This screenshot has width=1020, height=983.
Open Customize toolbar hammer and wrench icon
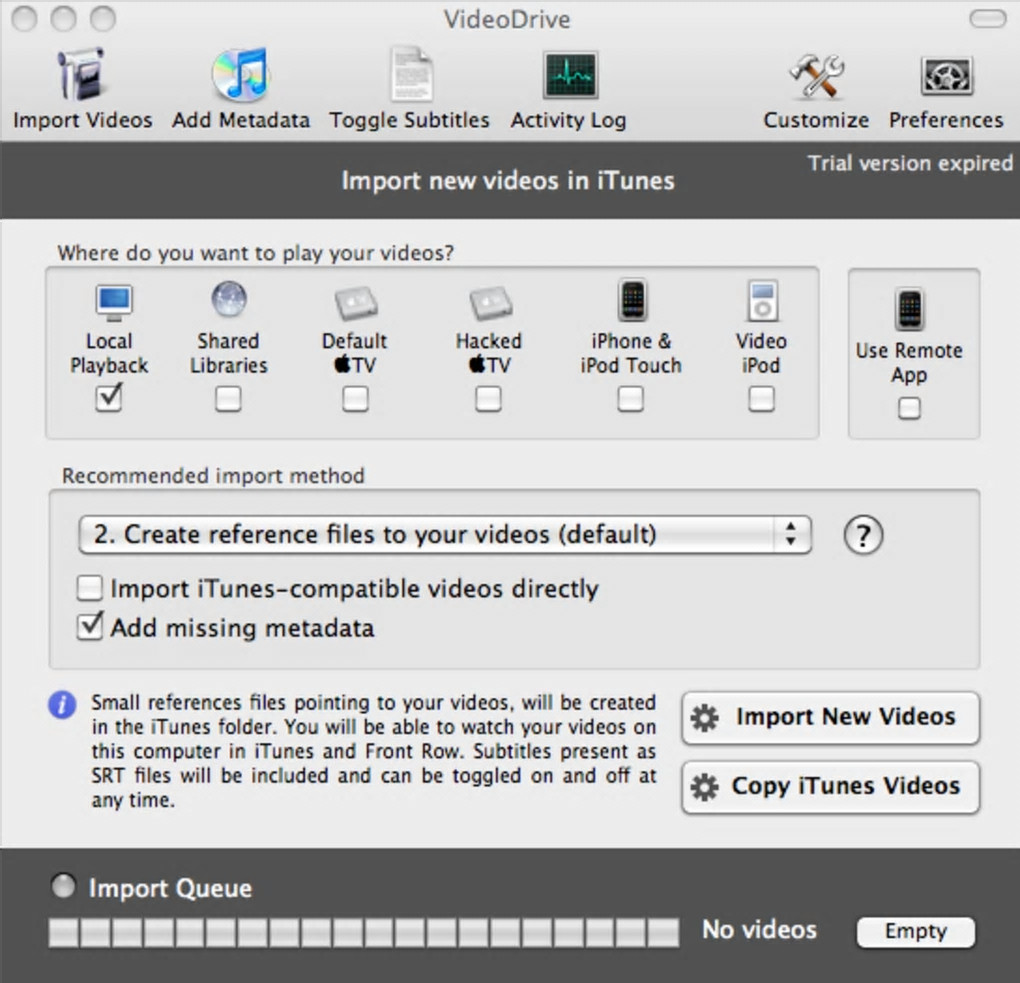tap(816, 75)
